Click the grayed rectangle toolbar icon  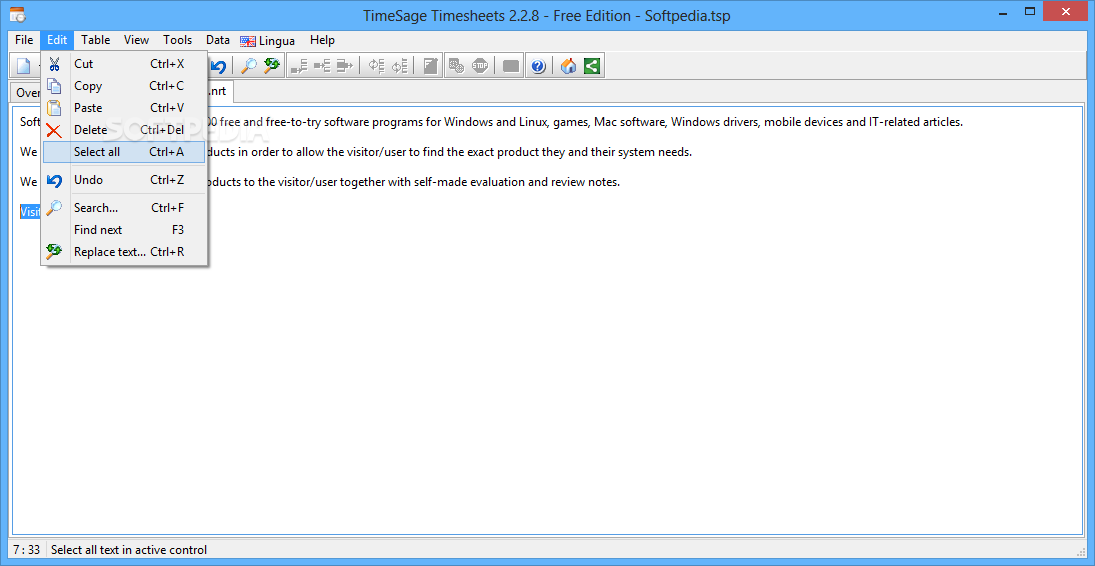pos(511,66)
